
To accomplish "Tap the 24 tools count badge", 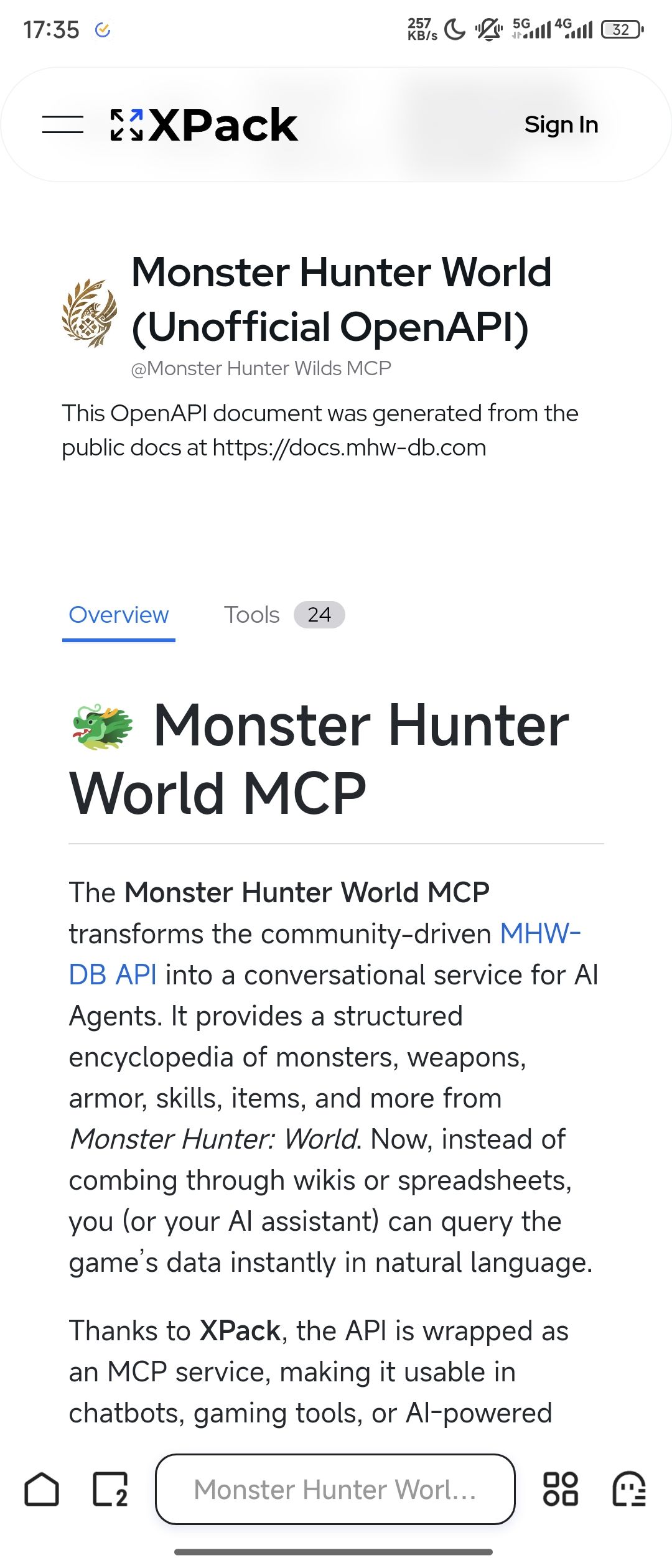I will 319,615.
